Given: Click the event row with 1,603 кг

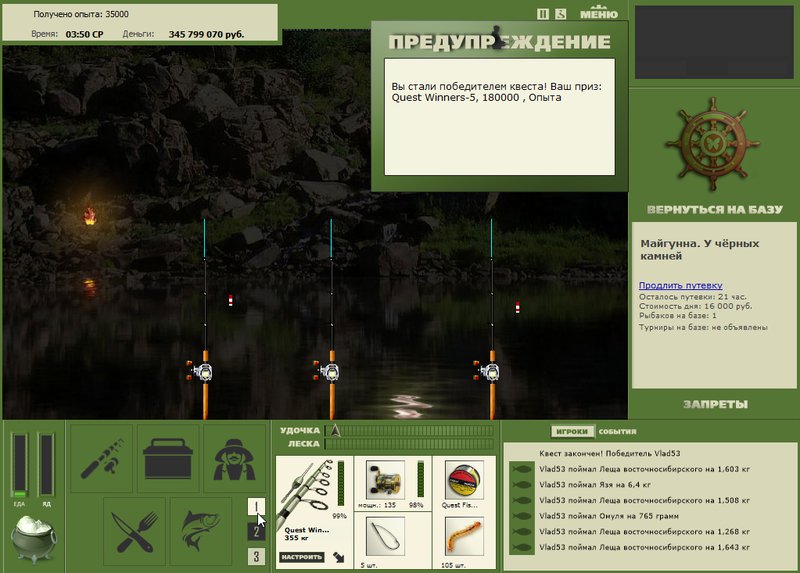Looking at the screenshot, I should pyautogui.click(x=644, y=469).
